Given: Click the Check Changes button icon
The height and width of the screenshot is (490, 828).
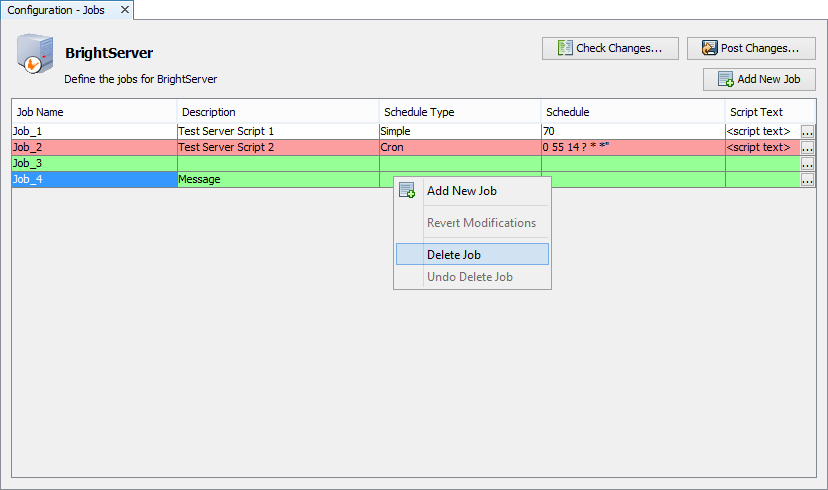Looking at the screenshot, I should [565, 48].
